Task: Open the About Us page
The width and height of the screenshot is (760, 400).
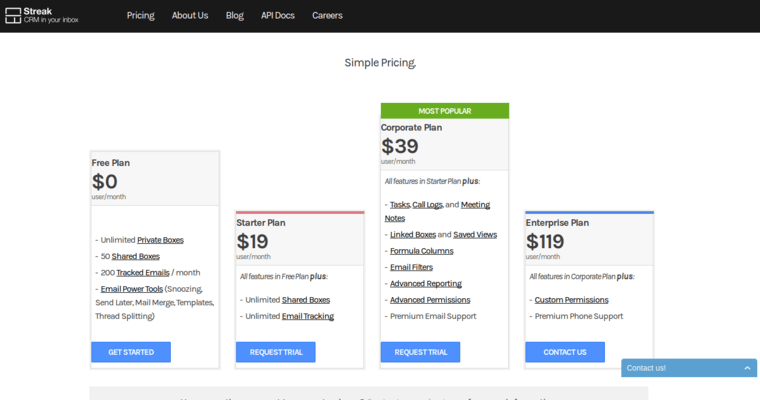Action: [x=190, y=16]
